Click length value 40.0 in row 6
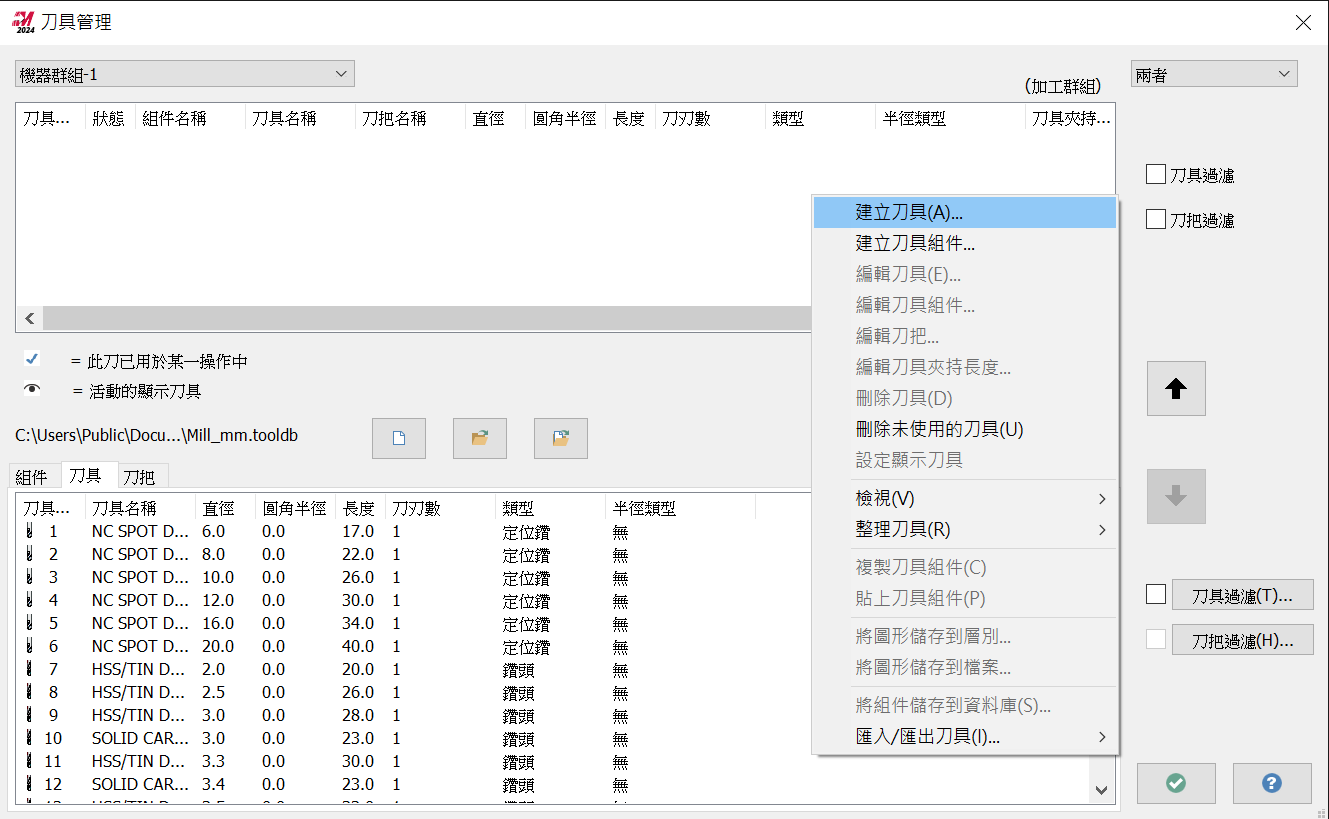1329x819 pixels. (x=358, y=647)
